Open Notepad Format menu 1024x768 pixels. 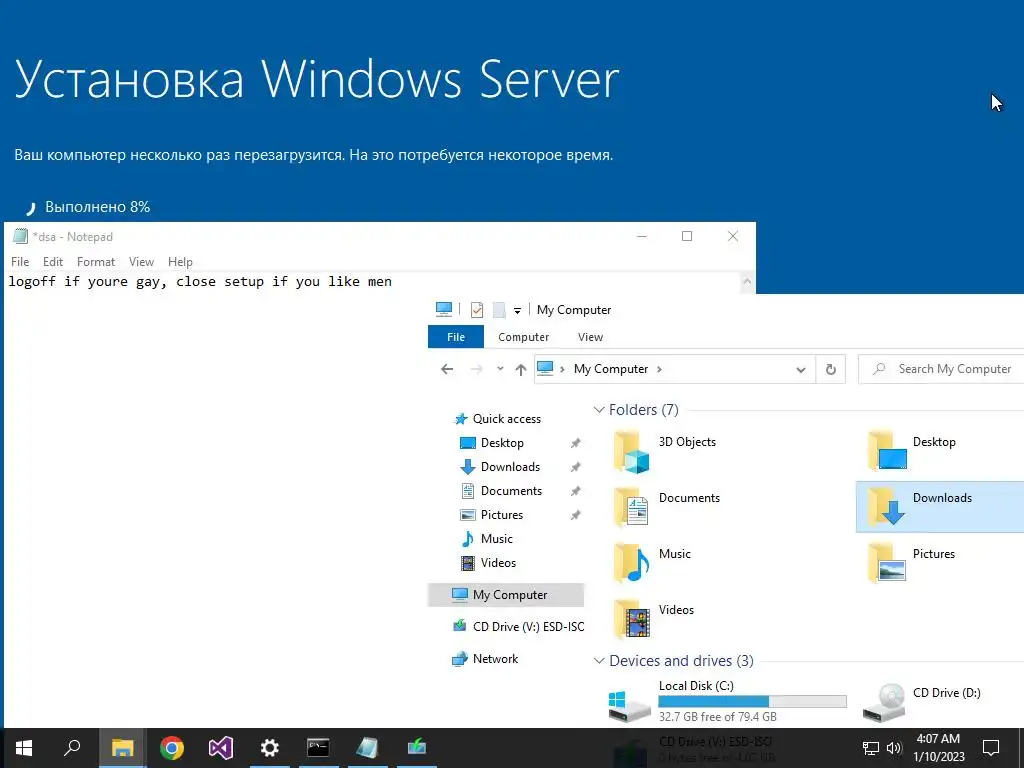click(96, 262)
